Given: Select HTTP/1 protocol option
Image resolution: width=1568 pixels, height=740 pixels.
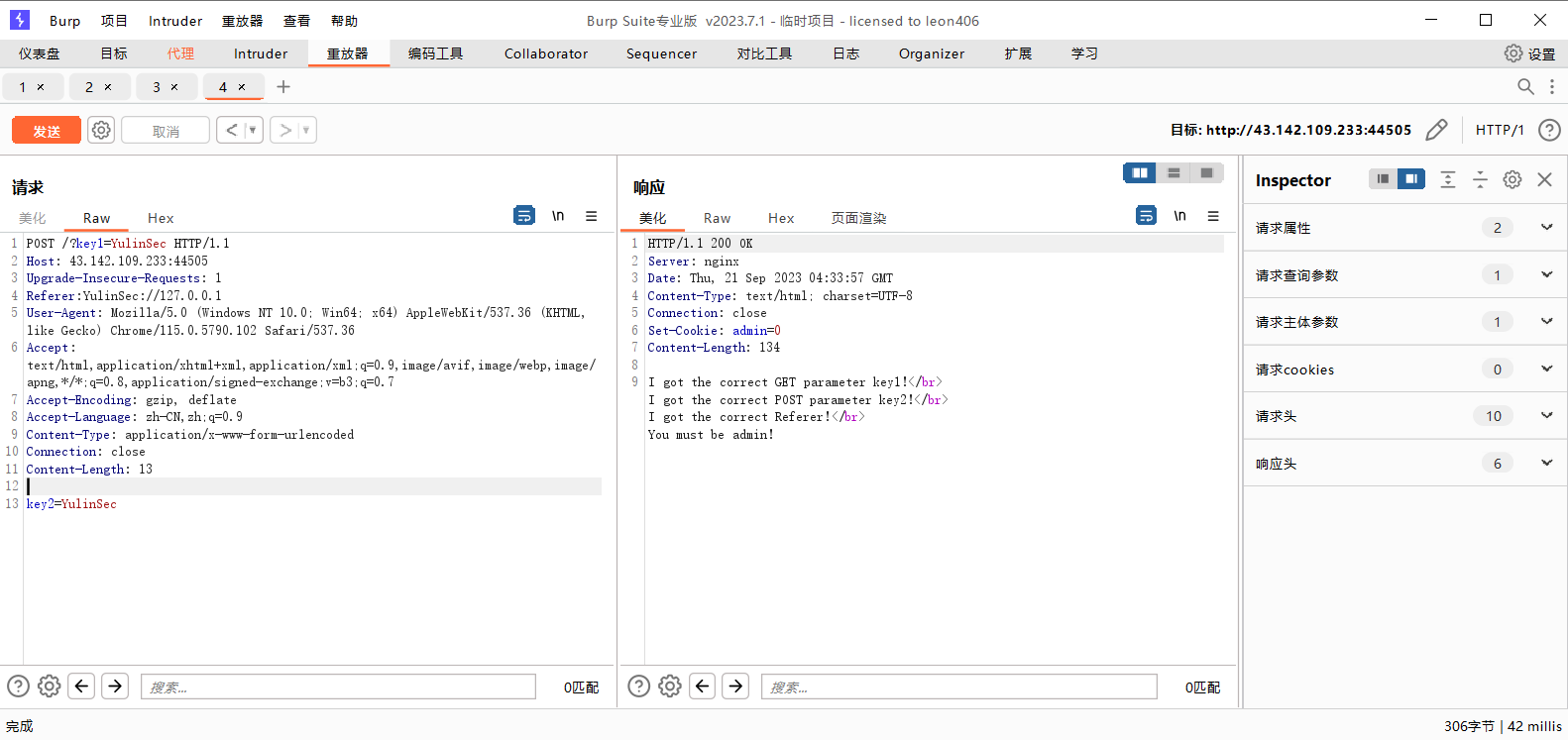Looking at the screenshot, I should 1500,130.
